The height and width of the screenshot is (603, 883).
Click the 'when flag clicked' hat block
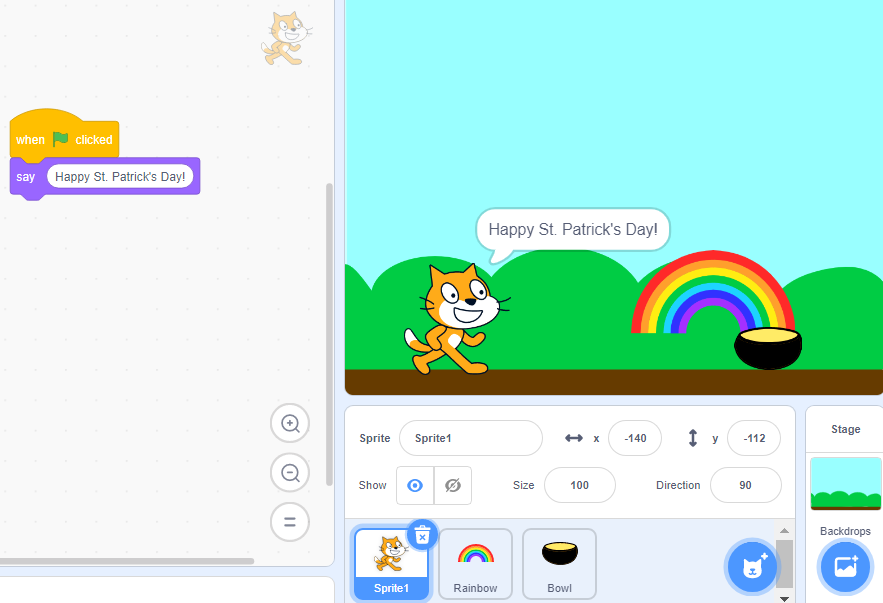tap(64, 134)
